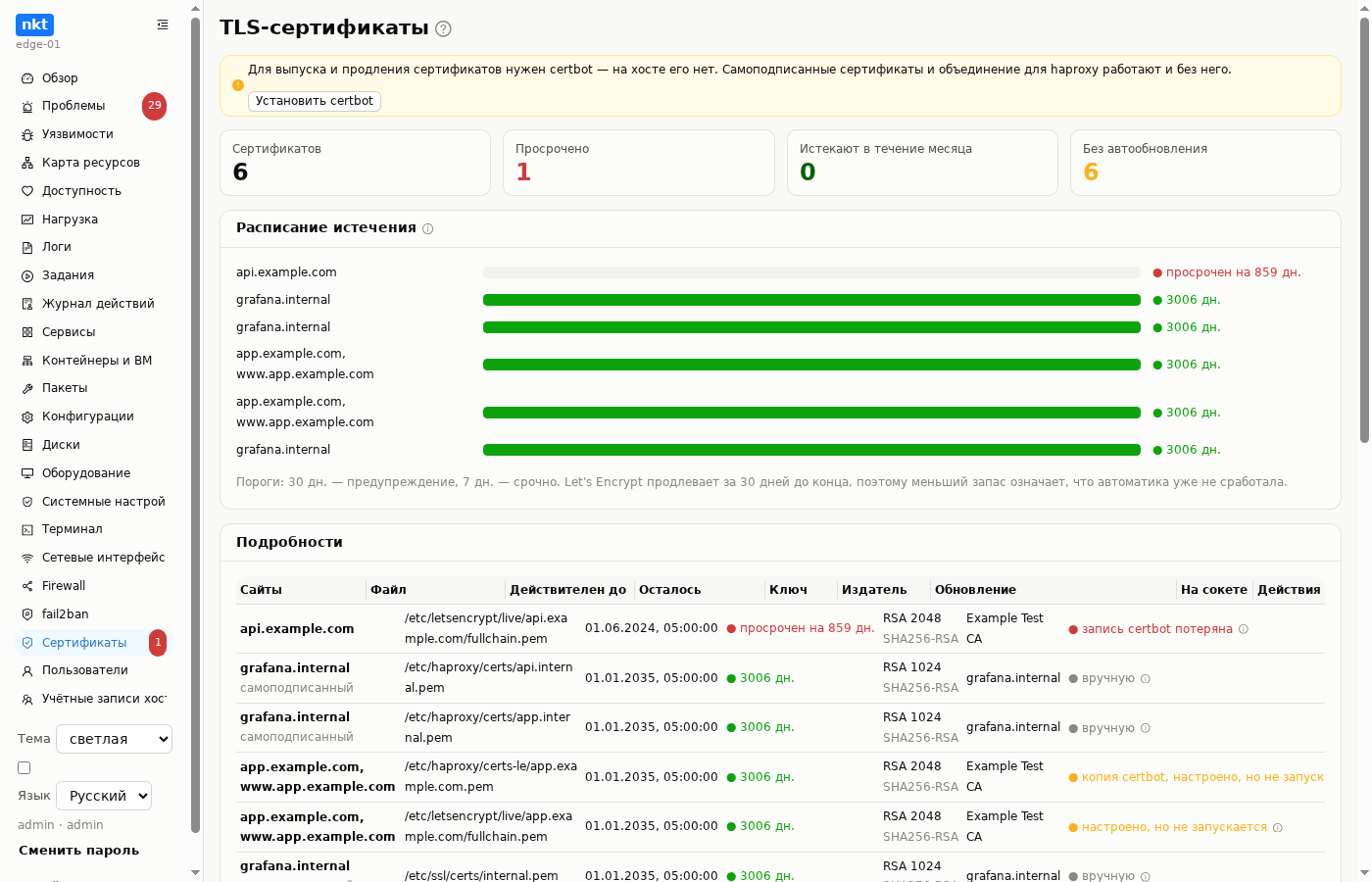Click the Сменить пароль link
Viewport: 1372px width, 882px height.
pyautogui.click(x=78, y=851)
